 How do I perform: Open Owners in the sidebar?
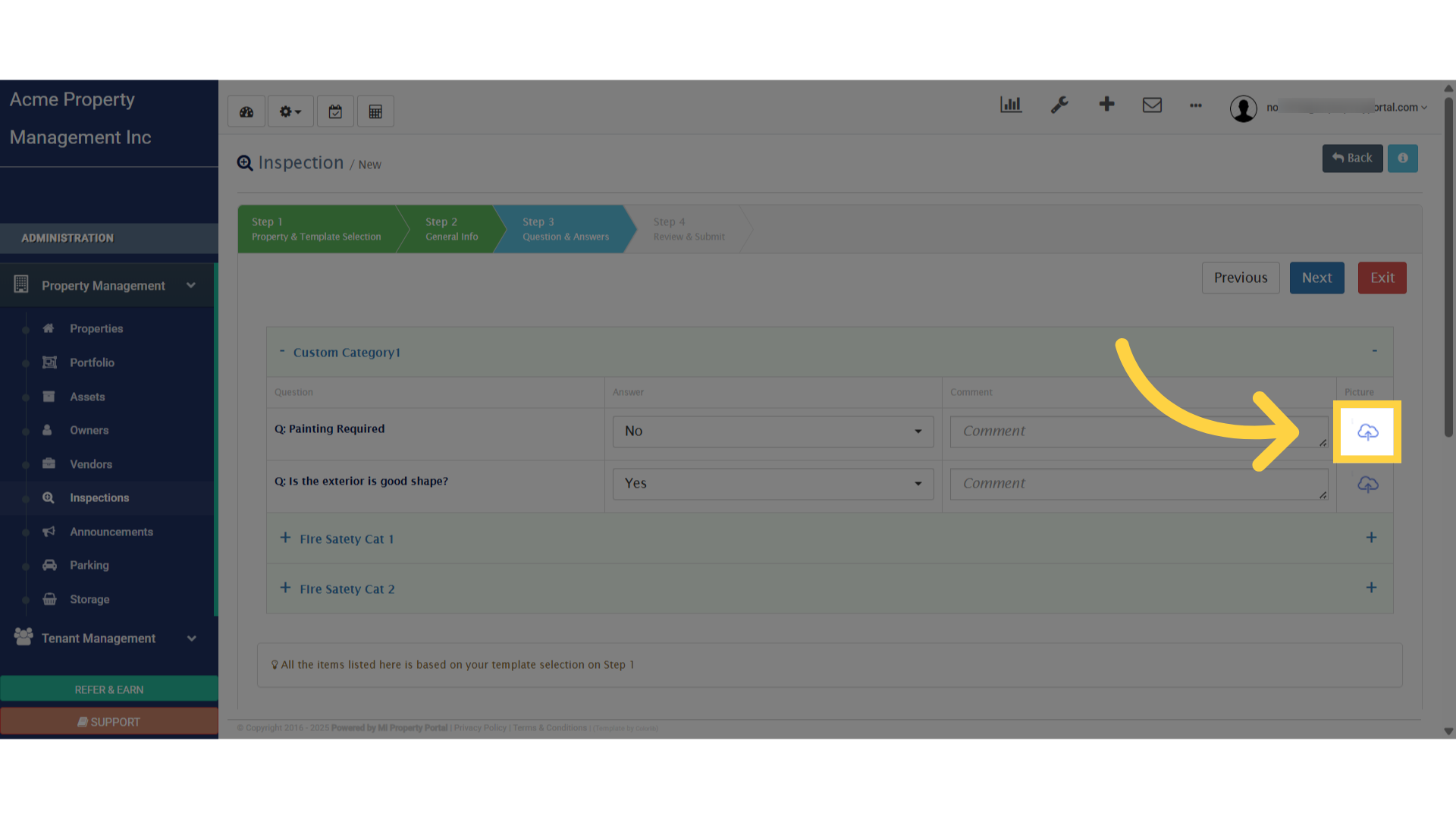[89, 430]
